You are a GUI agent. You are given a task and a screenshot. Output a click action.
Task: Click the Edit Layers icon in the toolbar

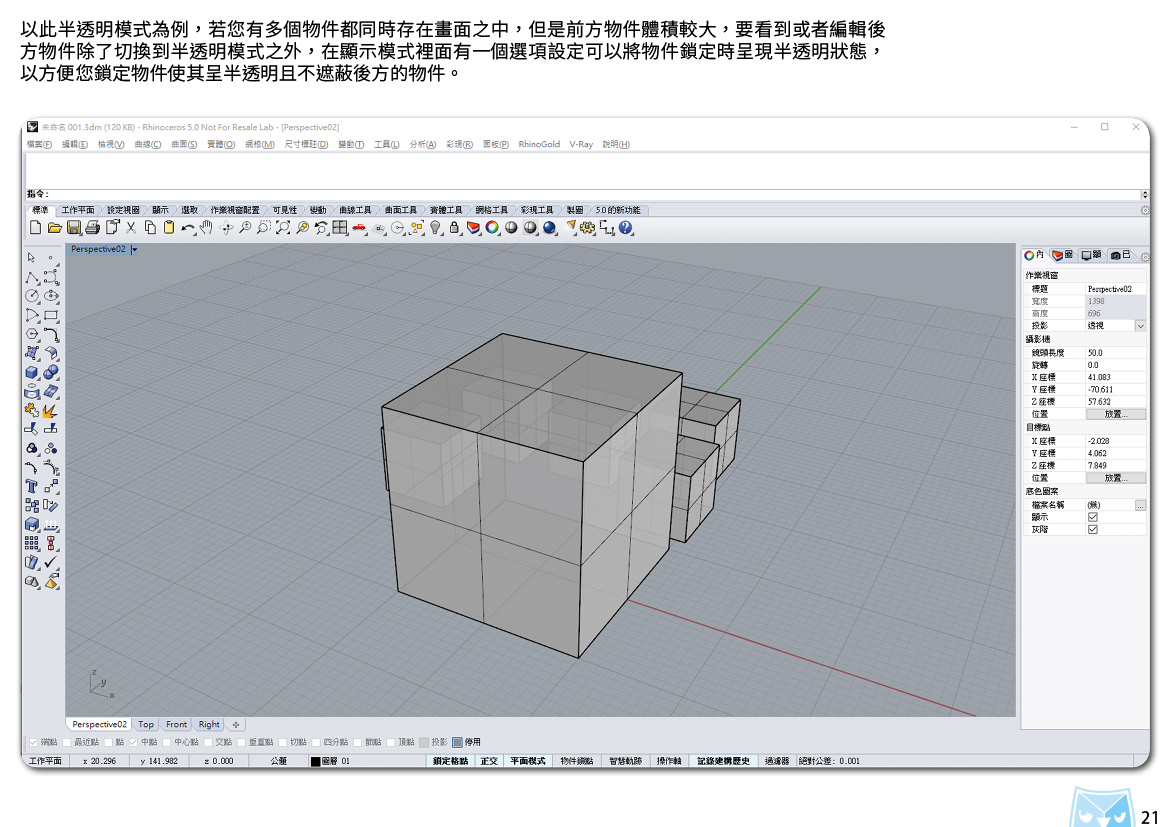473,228
